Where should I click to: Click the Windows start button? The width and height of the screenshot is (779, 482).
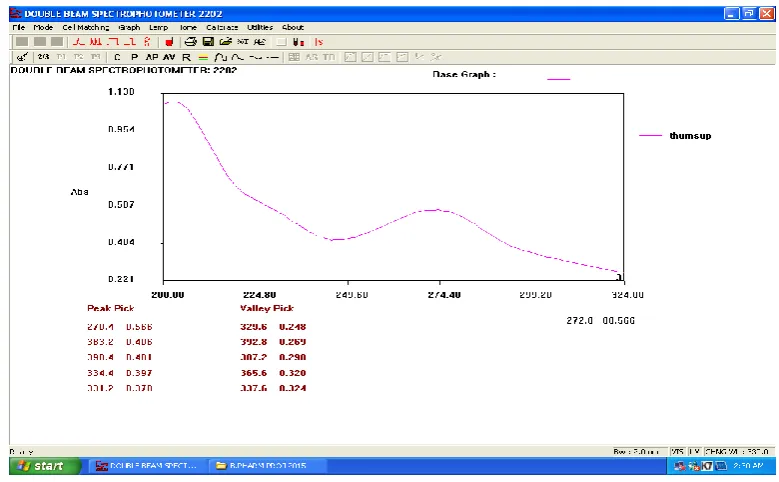point(45,466)
